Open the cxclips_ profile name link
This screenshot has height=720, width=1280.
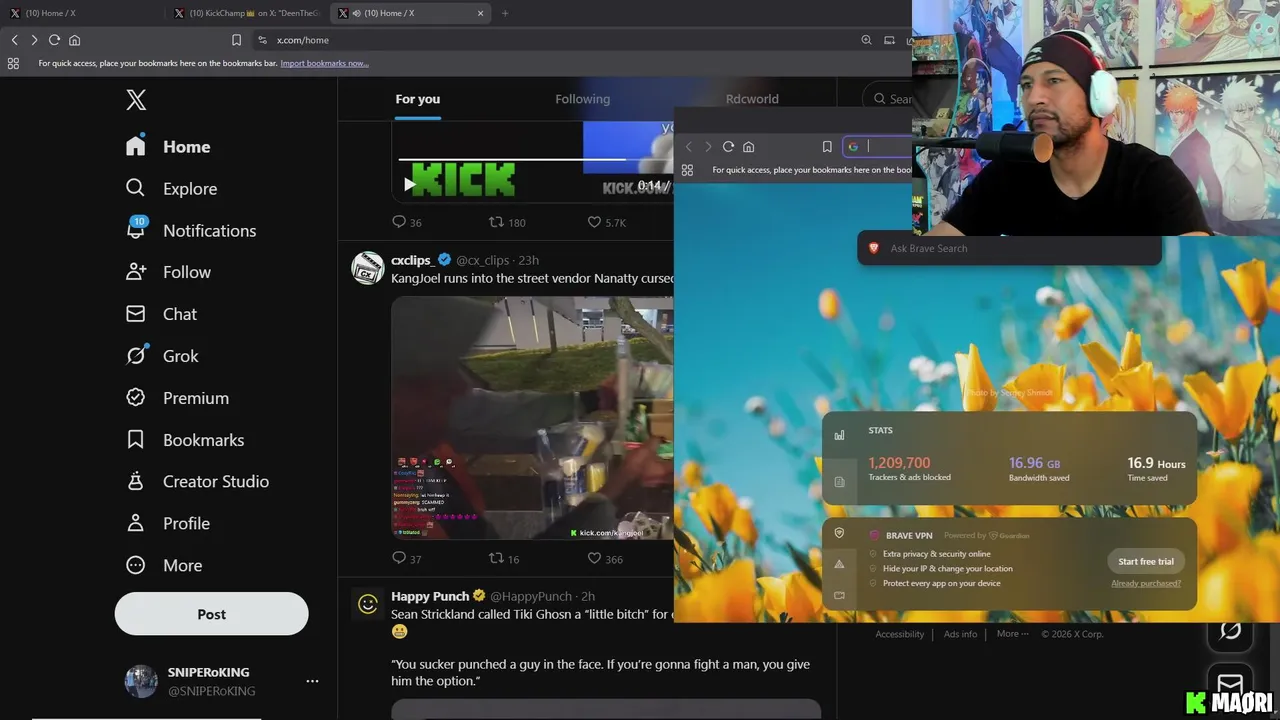(411, 260)
